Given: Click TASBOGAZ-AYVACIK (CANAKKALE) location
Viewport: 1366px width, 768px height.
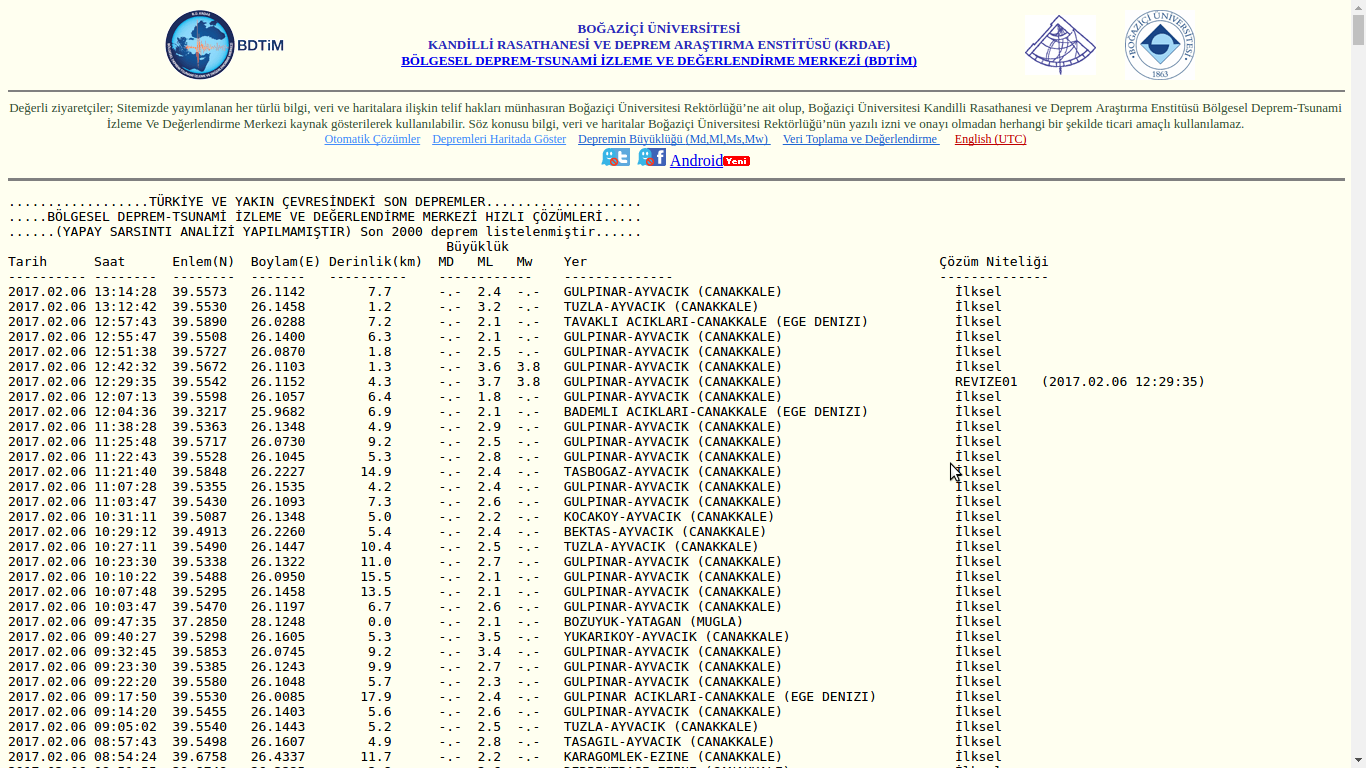Looking at the screenshot, I should point(673,472).
